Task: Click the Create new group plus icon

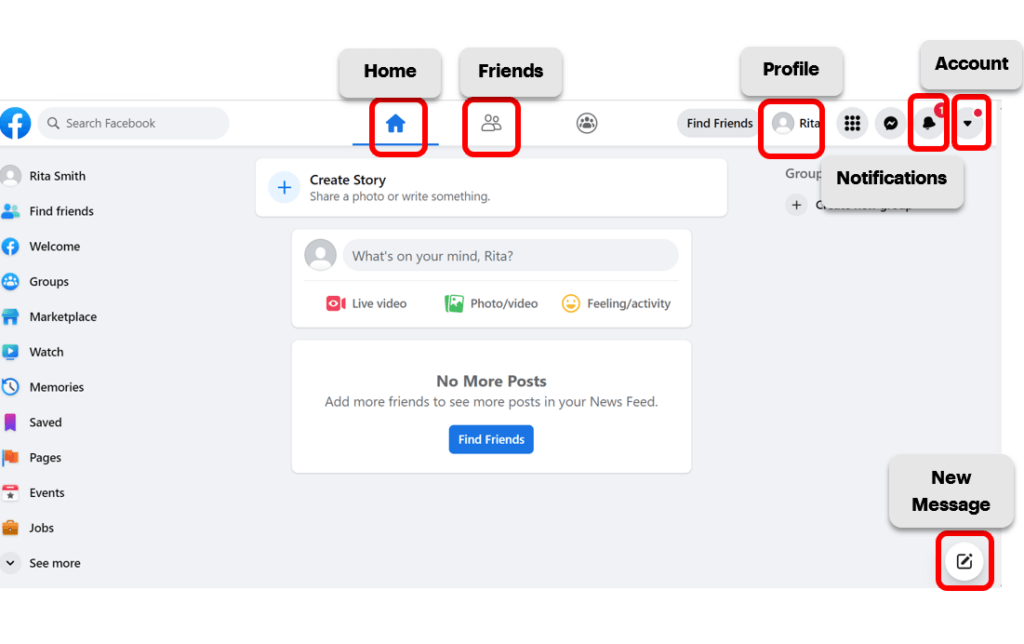Action: click(796, 205)
